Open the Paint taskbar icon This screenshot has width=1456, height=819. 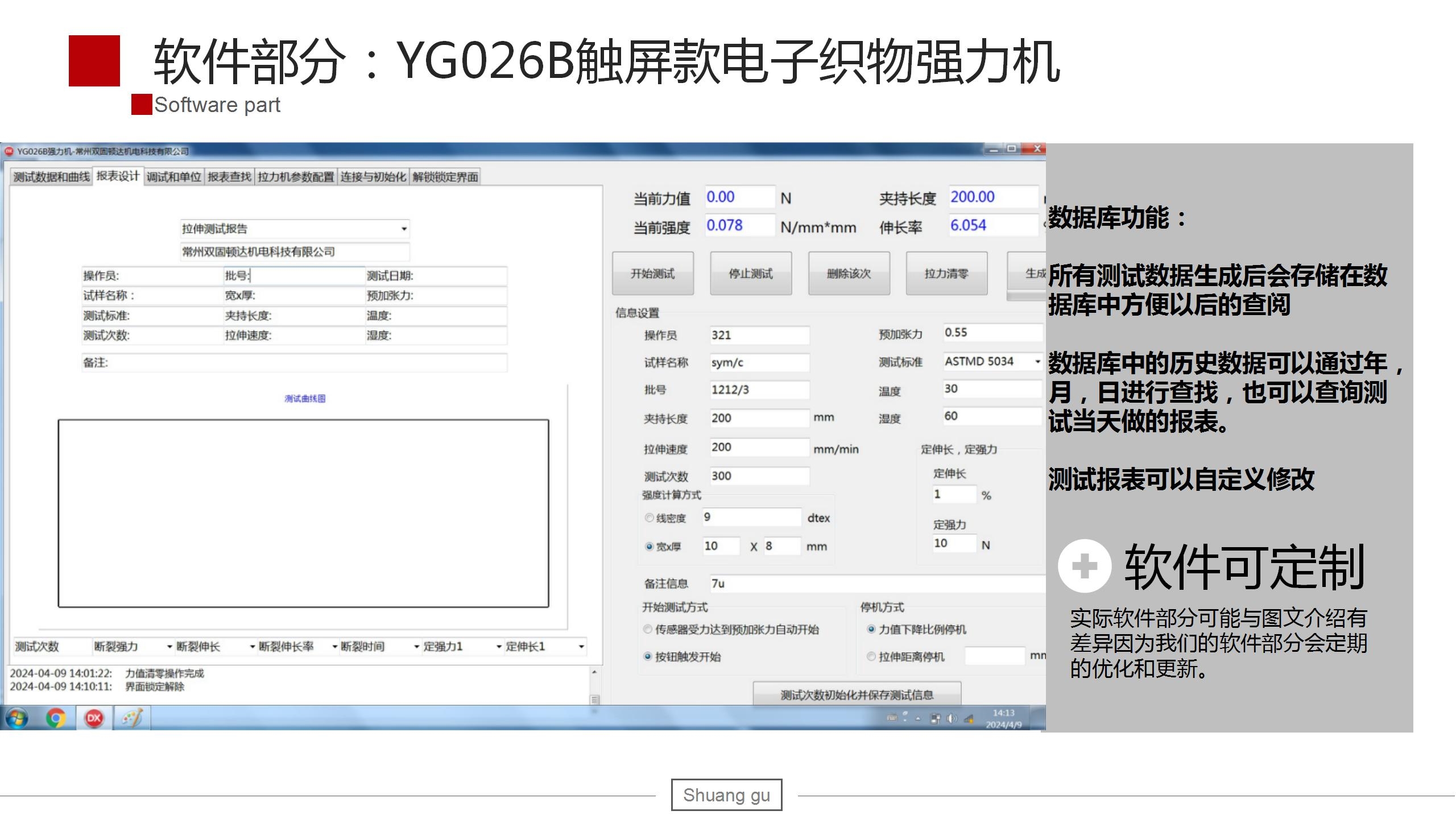(x=132, y=718)
